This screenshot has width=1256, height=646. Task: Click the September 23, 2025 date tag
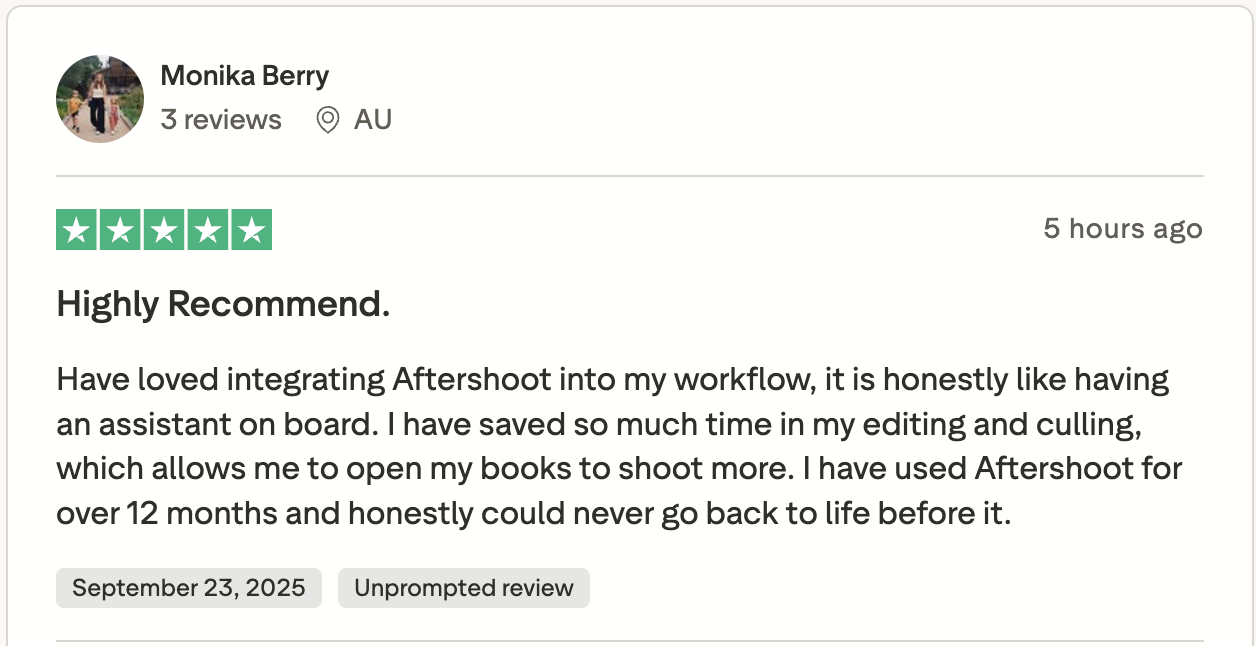pos(188,588)
